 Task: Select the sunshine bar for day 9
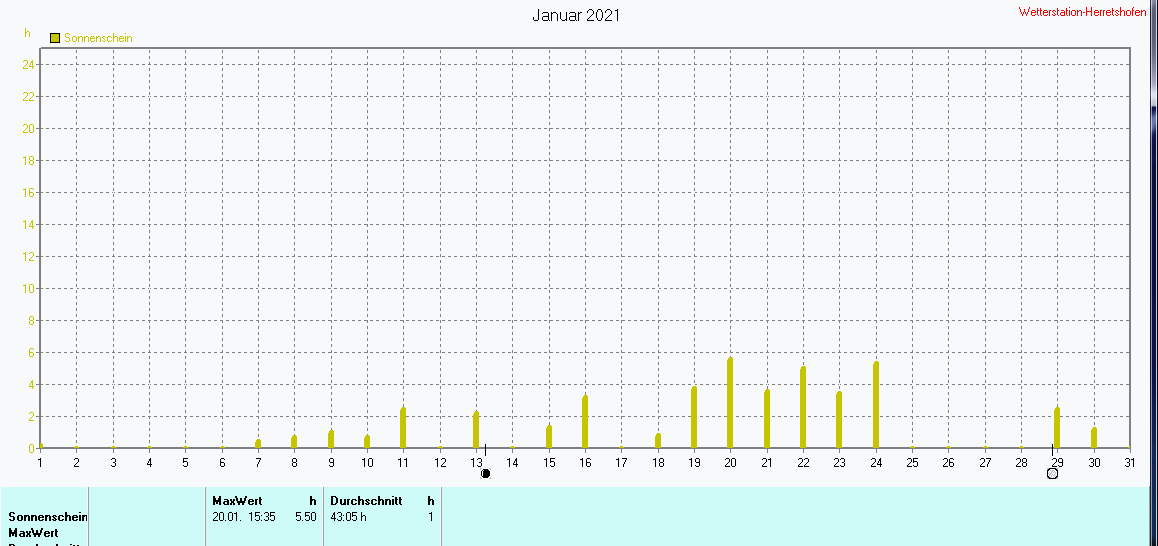click(x=331, y=439)
